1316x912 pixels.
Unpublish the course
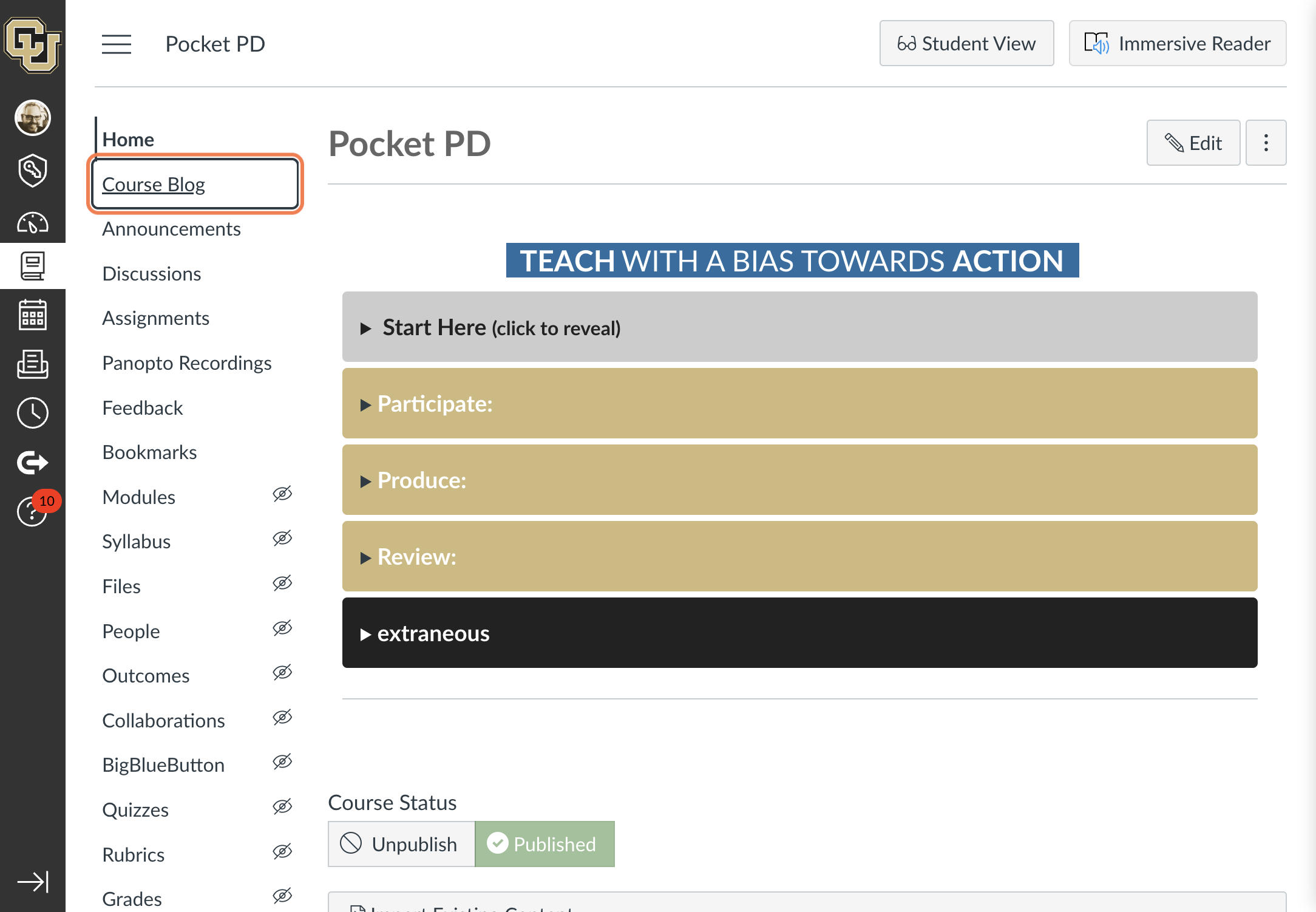[401, 844]
